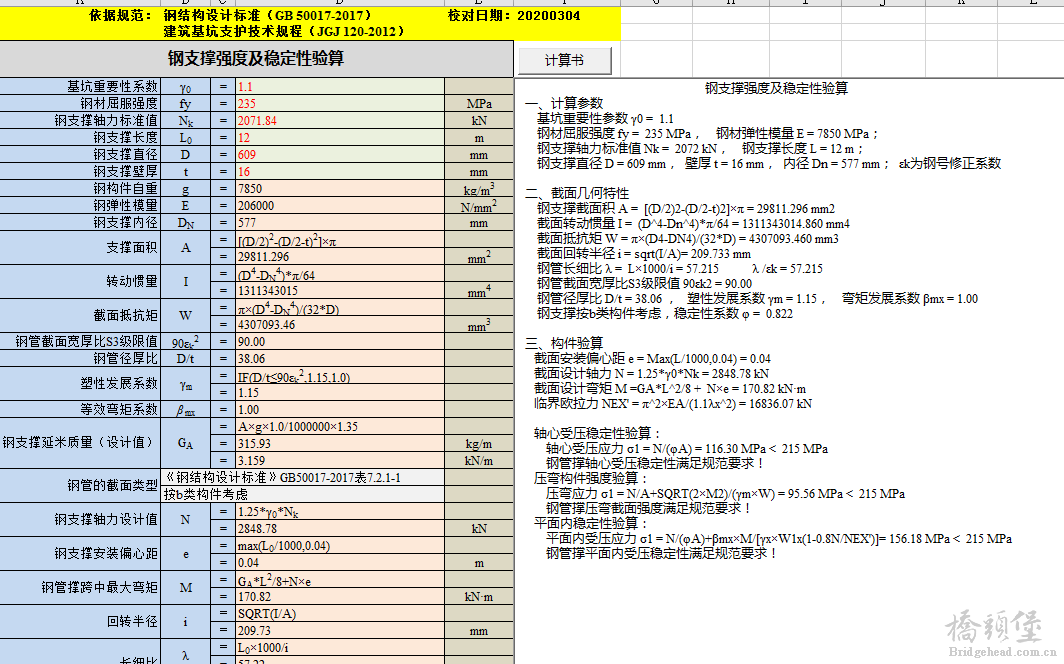1064x664 pixels.
Task: Select the label cell 钢管撑跨中最大弯矩
Action: [80, 588]
